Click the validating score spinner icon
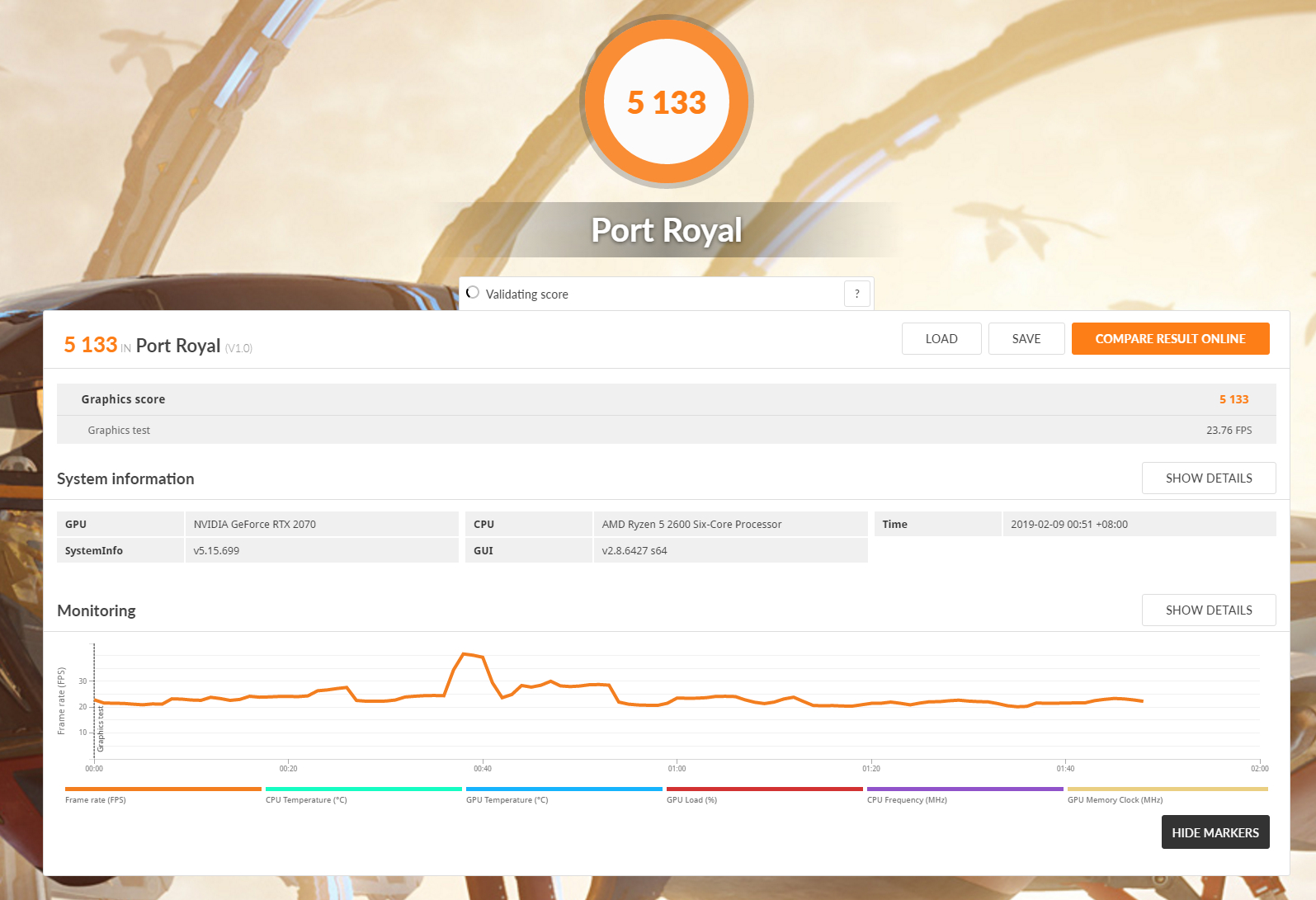This screenshot has height=900, width=1316. click(x=473, y=293)
